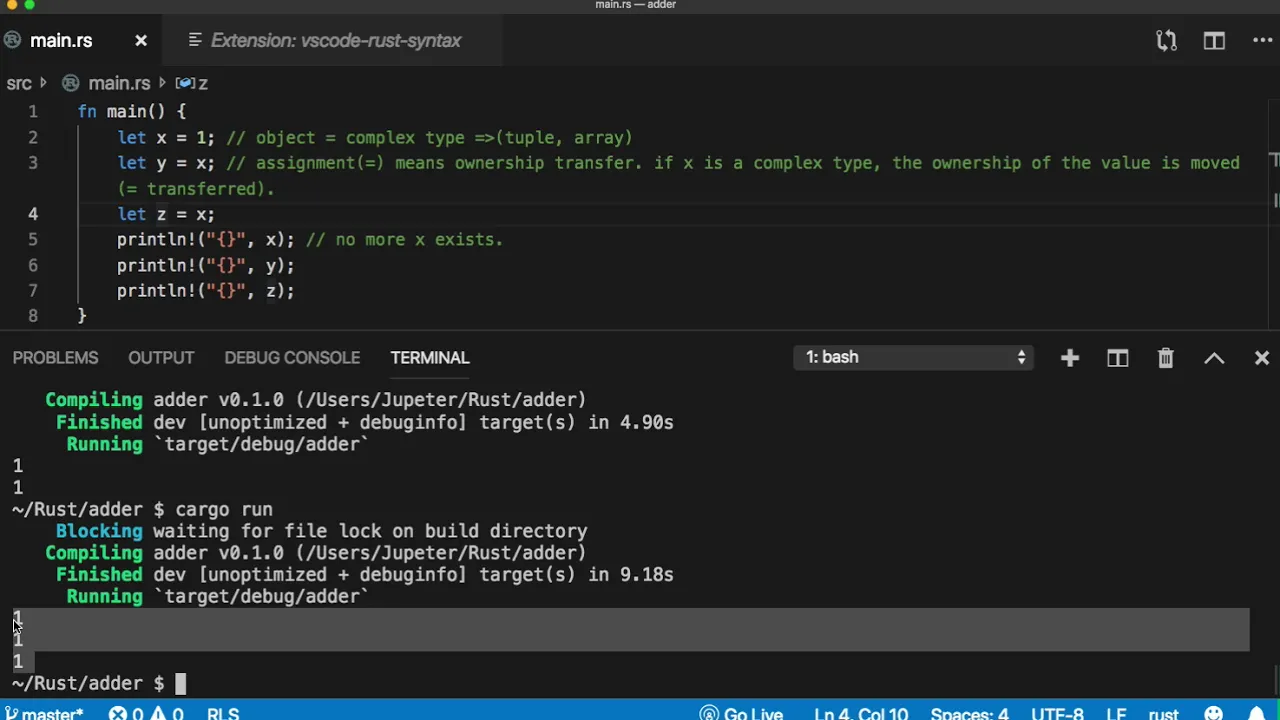Click the Ln 4, Col 10 indicator
Image resolution: width=1280 pixels, height=720 pixels.
861,712
